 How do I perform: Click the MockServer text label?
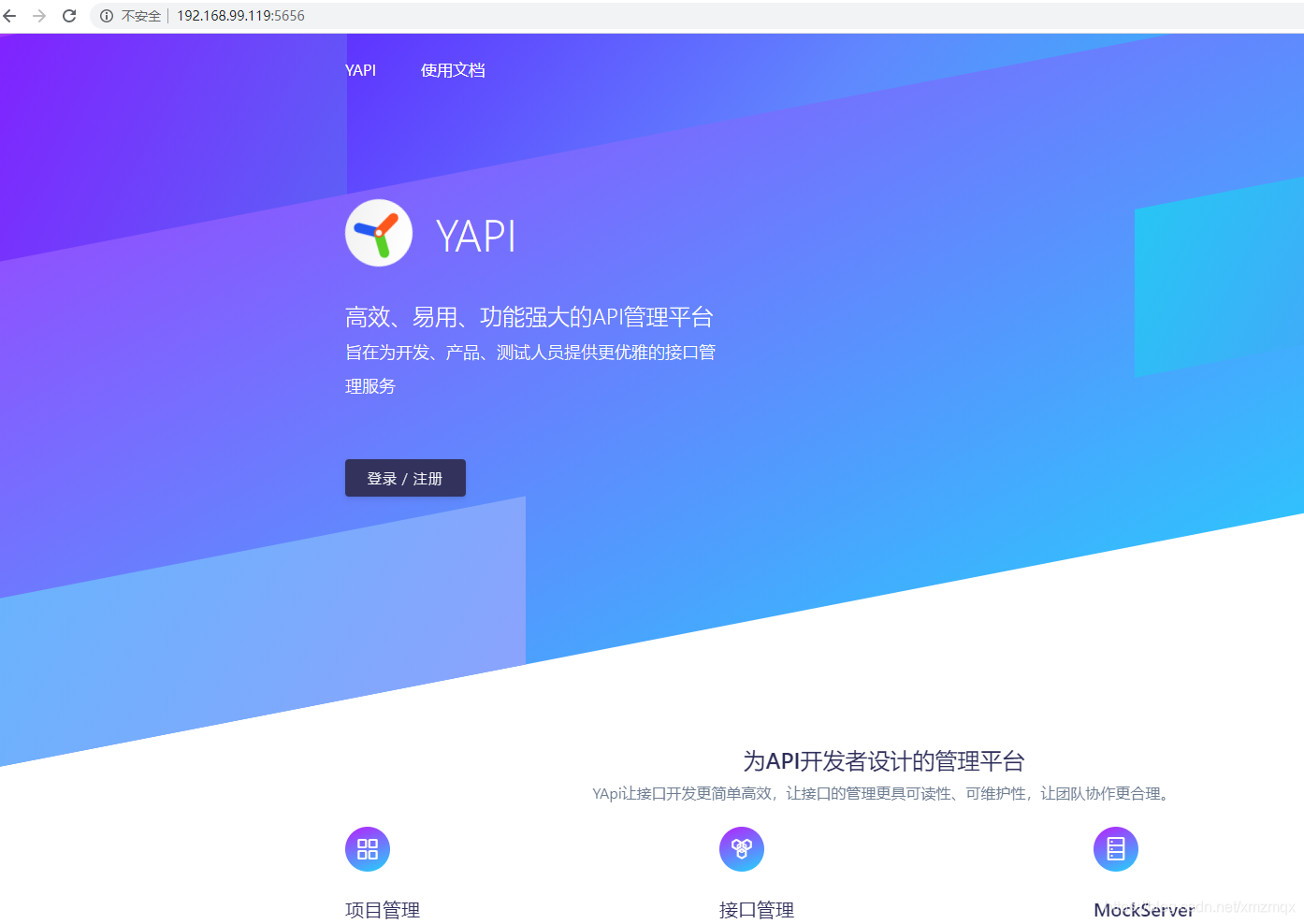pos(1143,908)
